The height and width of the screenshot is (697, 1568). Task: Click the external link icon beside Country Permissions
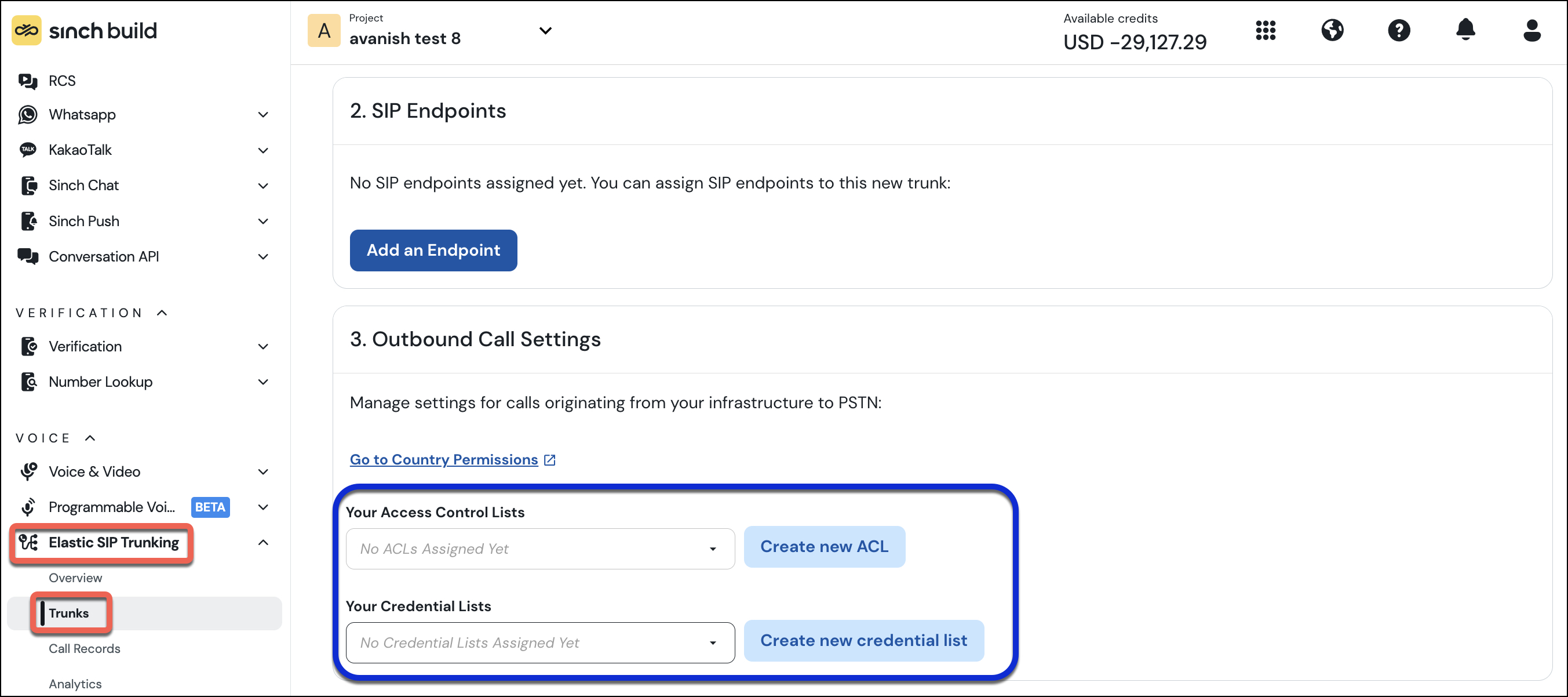point(550,460)
